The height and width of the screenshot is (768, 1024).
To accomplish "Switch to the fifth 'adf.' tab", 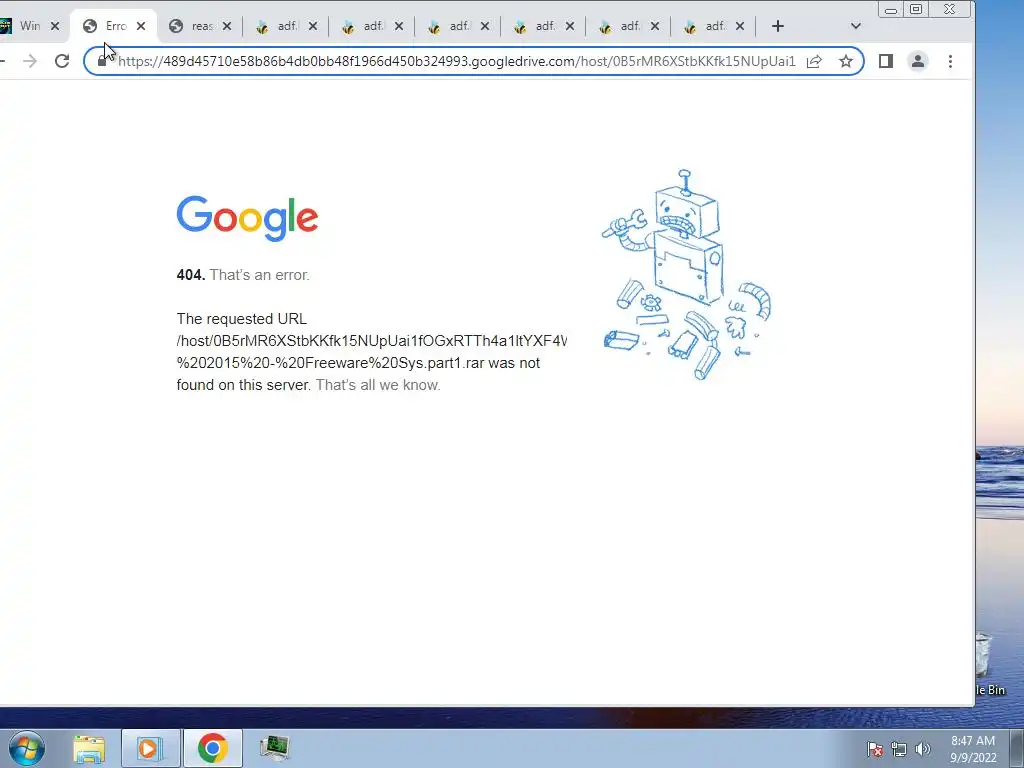I will point(628,26).
